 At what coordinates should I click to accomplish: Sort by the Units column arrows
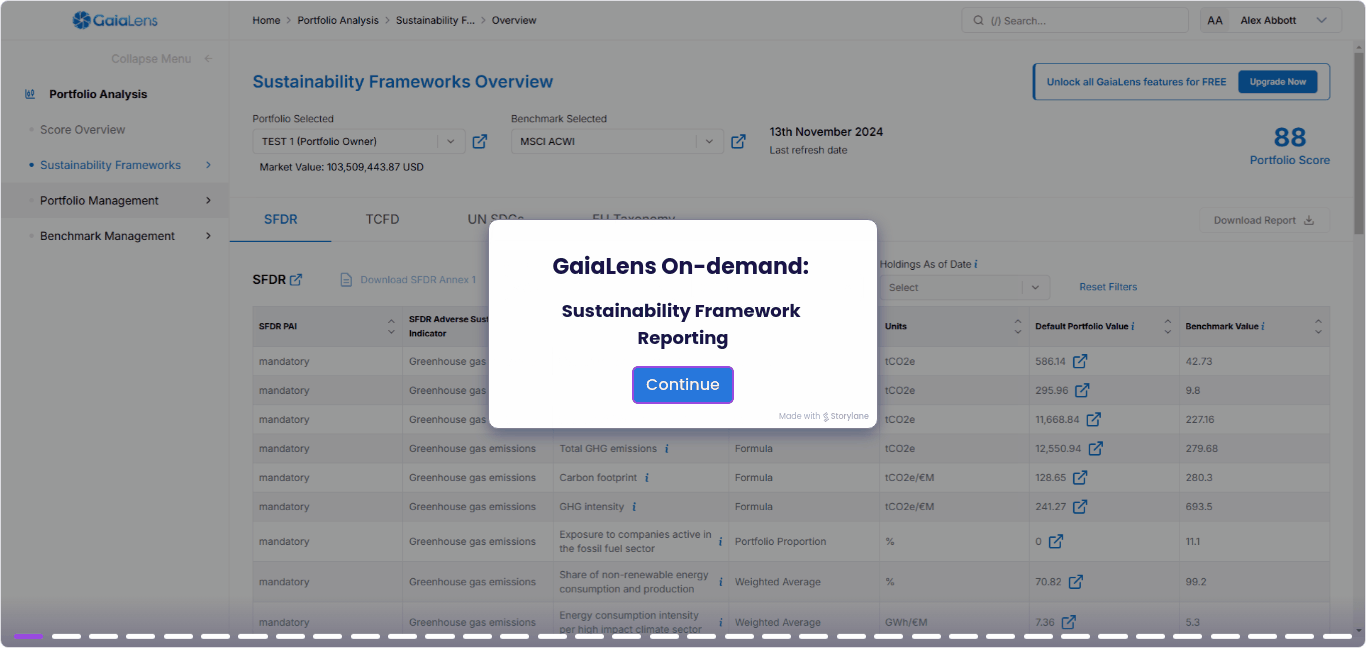pyautogui.click(x=1017, y=326)
